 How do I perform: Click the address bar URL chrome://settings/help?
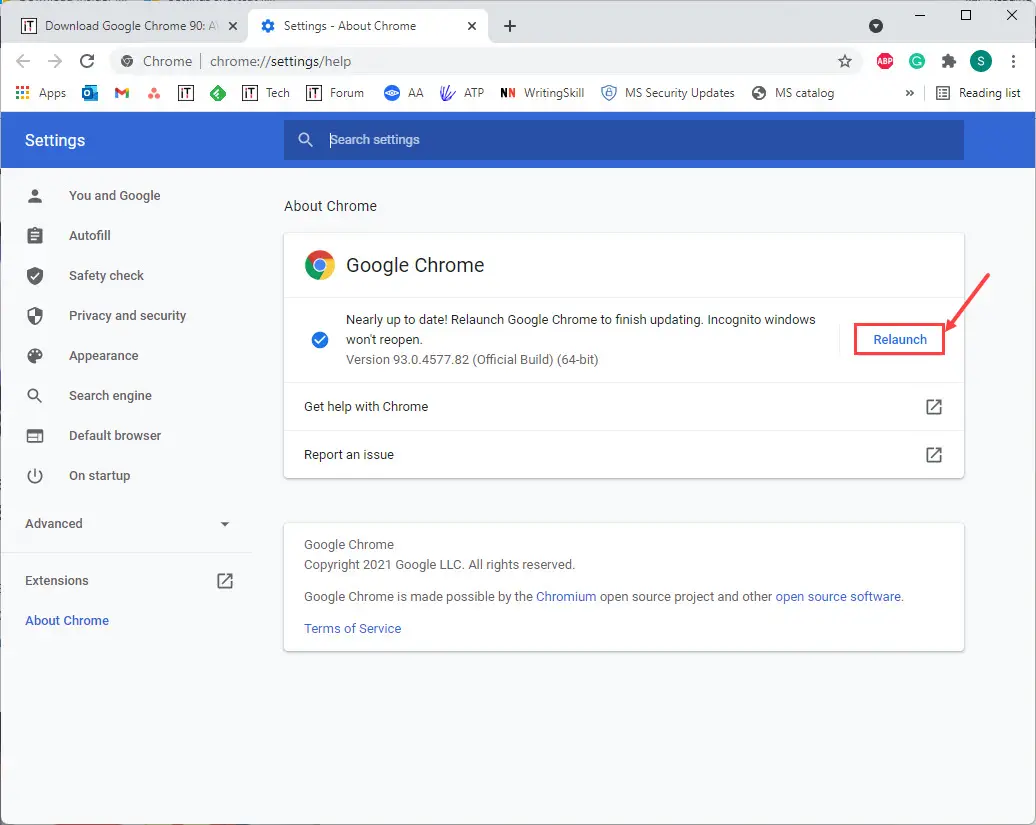coord(280,61)
